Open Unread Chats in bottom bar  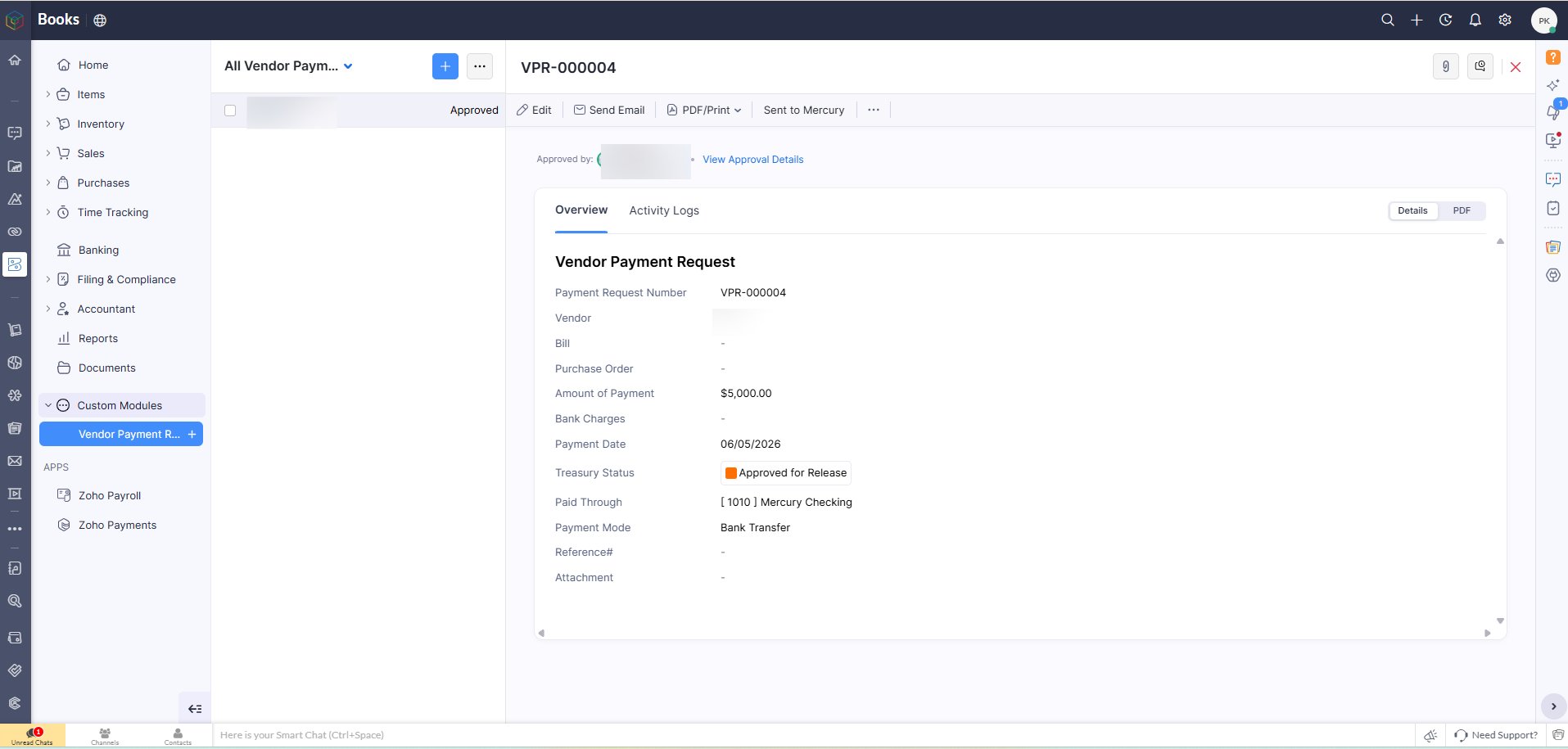pos(33,736)
